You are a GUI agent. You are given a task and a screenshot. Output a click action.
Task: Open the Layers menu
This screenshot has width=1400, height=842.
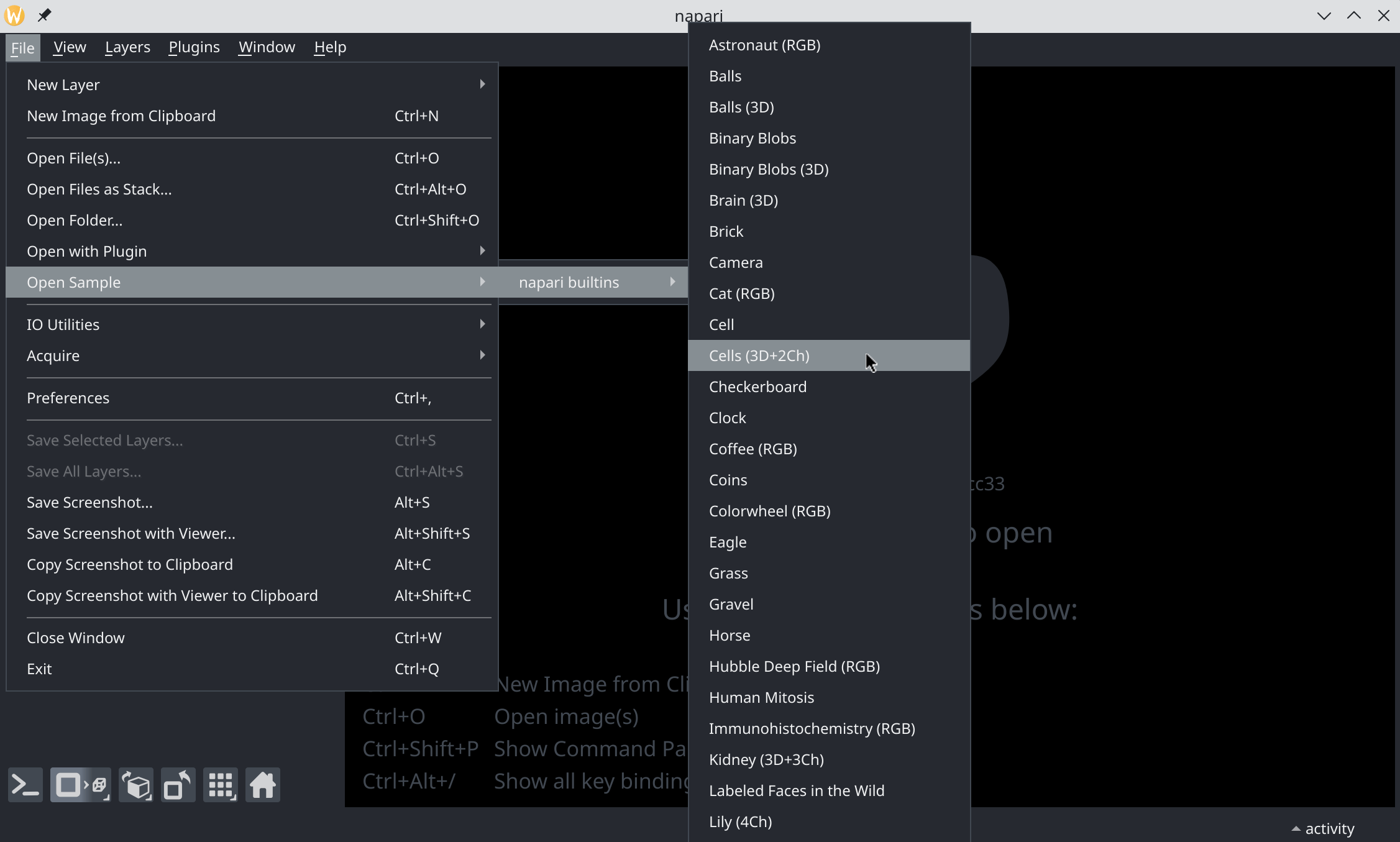coord(127,47)
